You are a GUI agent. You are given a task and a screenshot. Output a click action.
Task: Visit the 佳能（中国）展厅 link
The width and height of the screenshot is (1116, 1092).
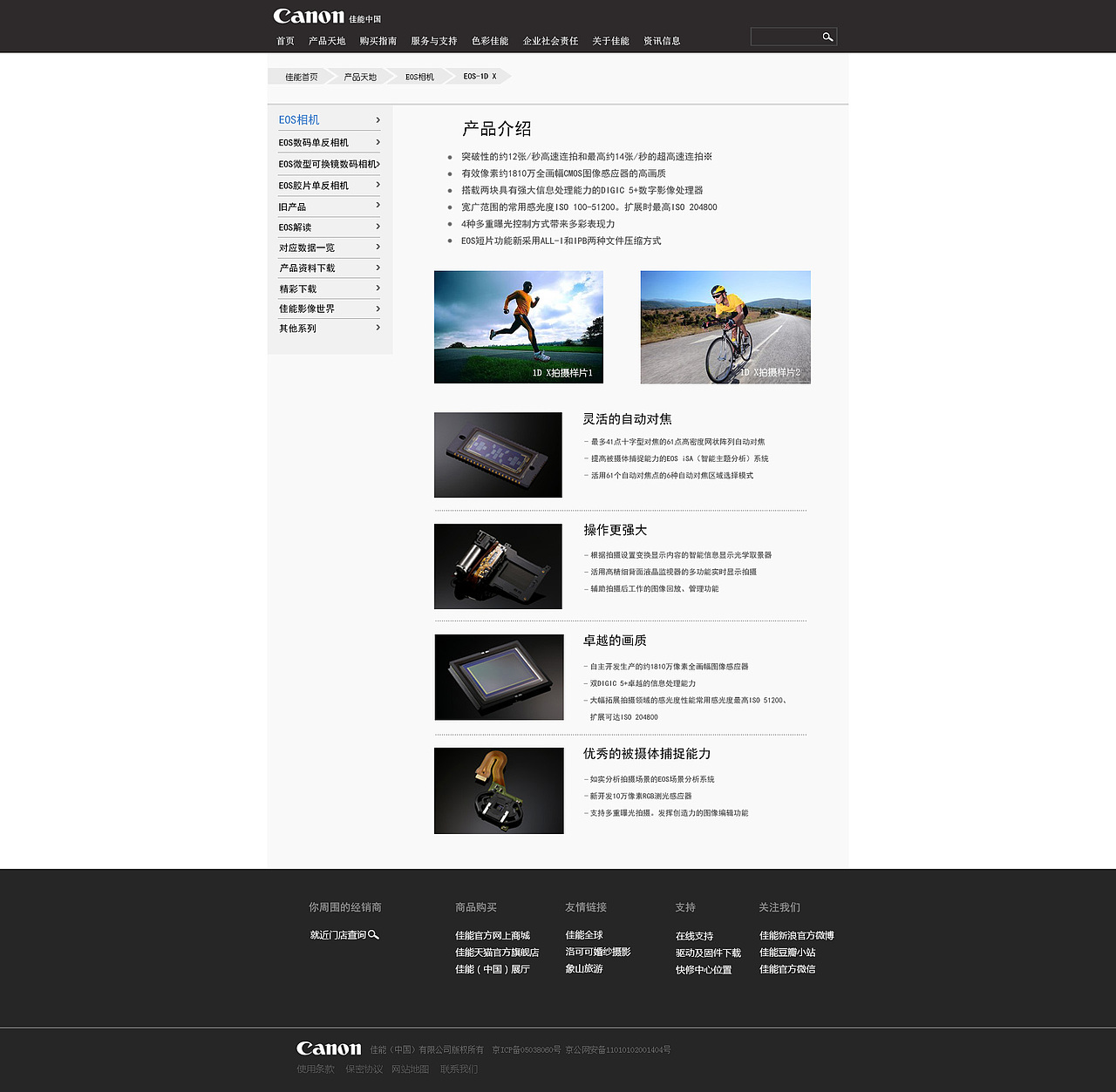pos(493,969)
